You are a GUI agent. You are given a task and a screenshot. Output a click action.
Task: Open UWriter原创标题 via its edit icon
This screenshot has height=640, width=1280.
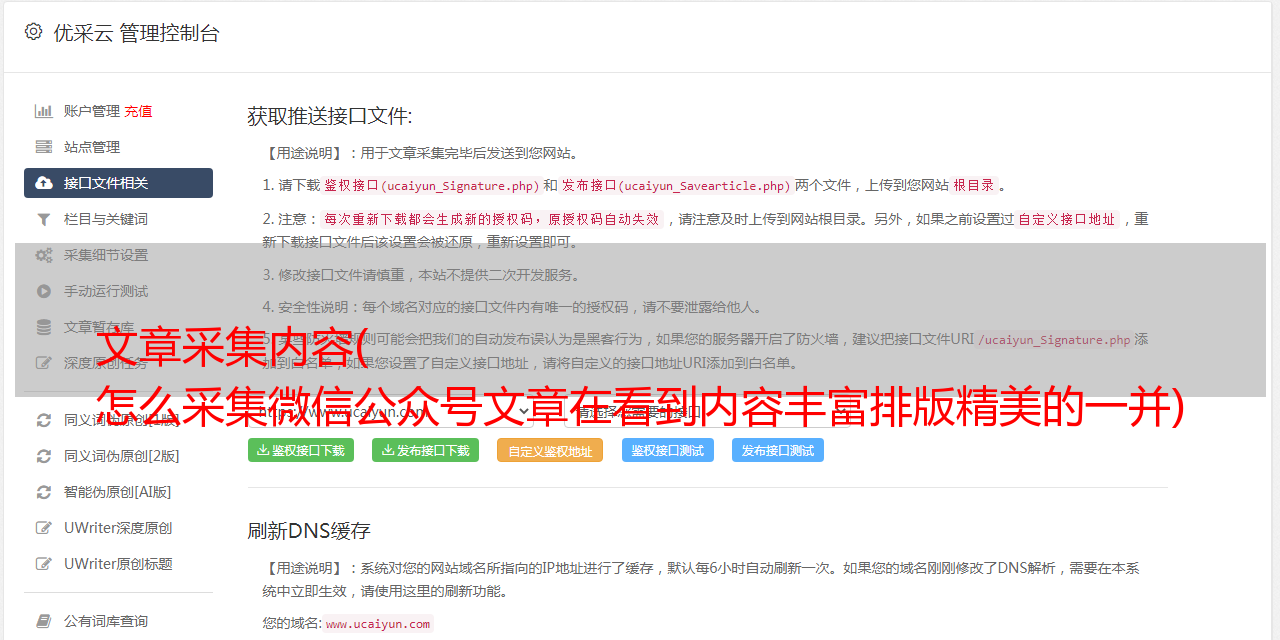pos(44,564)
